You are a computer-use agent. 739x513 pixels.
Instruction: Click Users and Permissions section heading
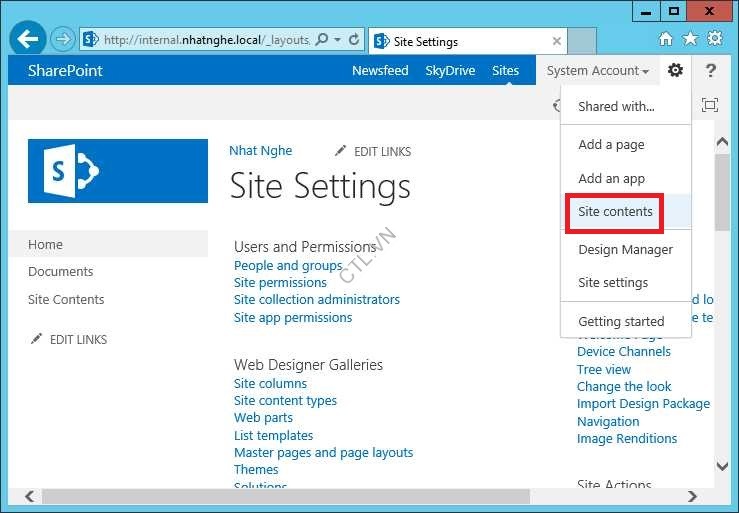point(305,247)
